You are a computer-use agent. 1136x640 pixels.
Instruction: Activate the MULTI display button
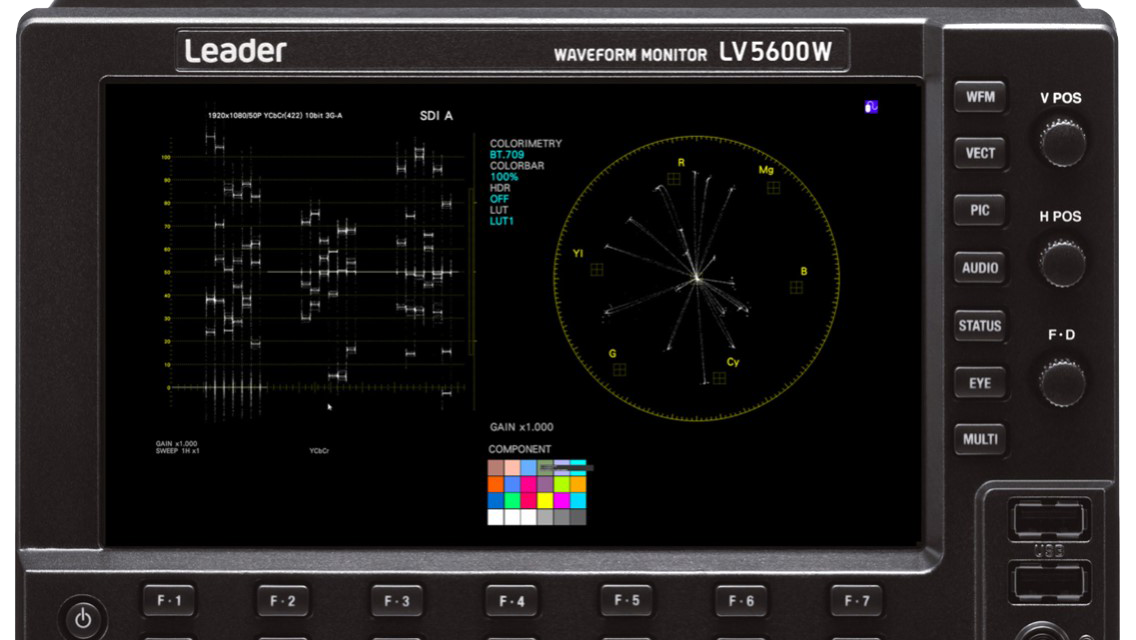click(980, 439)
